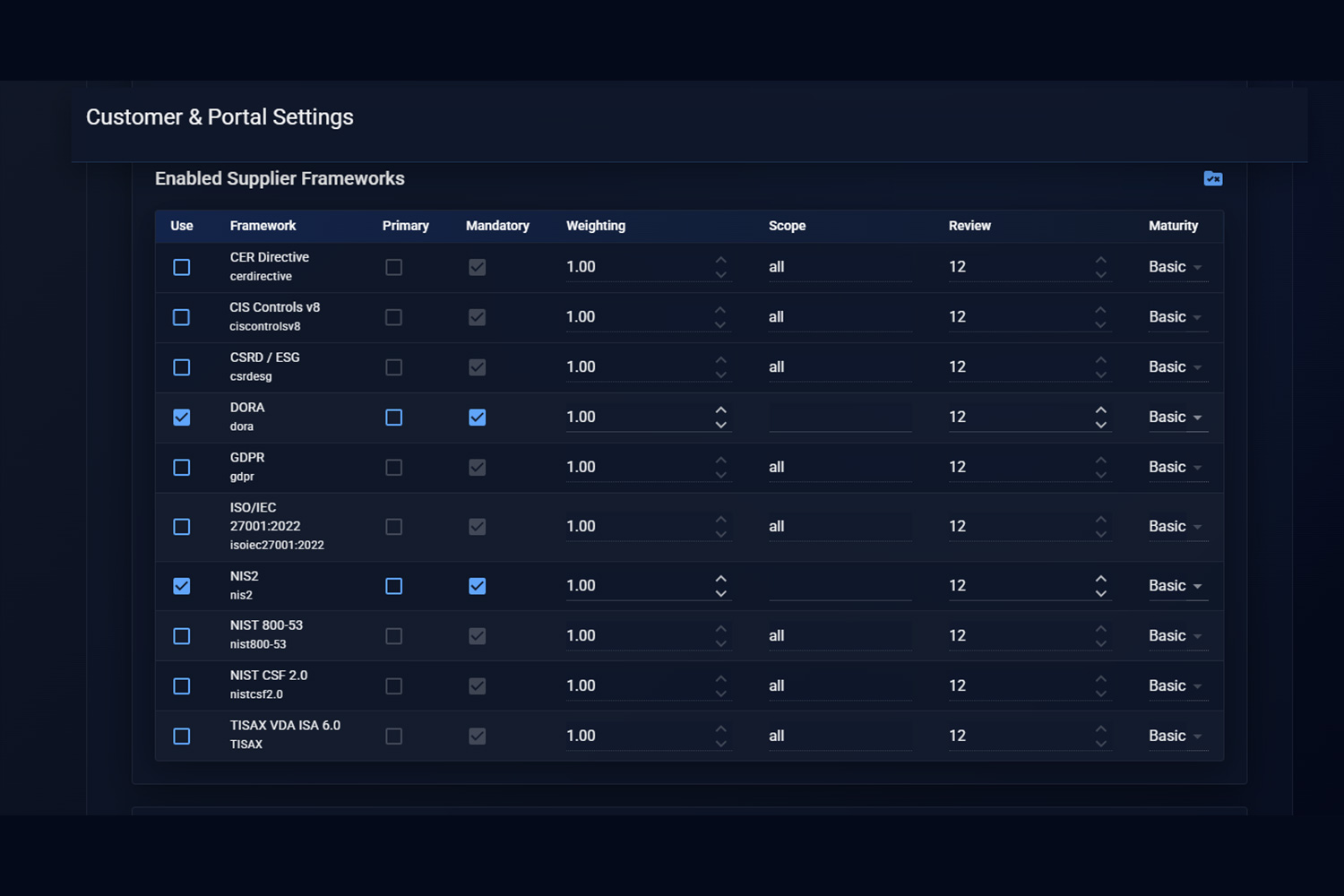Decrease DORA weighting with the down arrow
The image size is (1344, 896).
coord(721,425)
